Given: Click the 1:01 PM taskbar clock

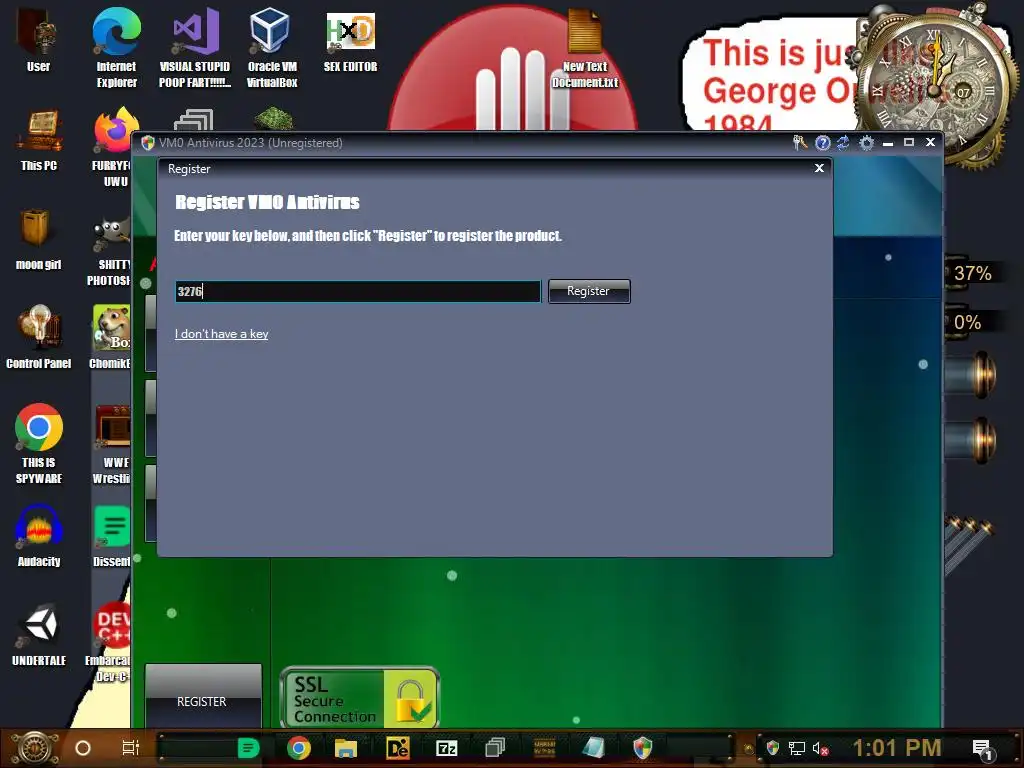Looking at the screenshot, I should pos(897,748).
